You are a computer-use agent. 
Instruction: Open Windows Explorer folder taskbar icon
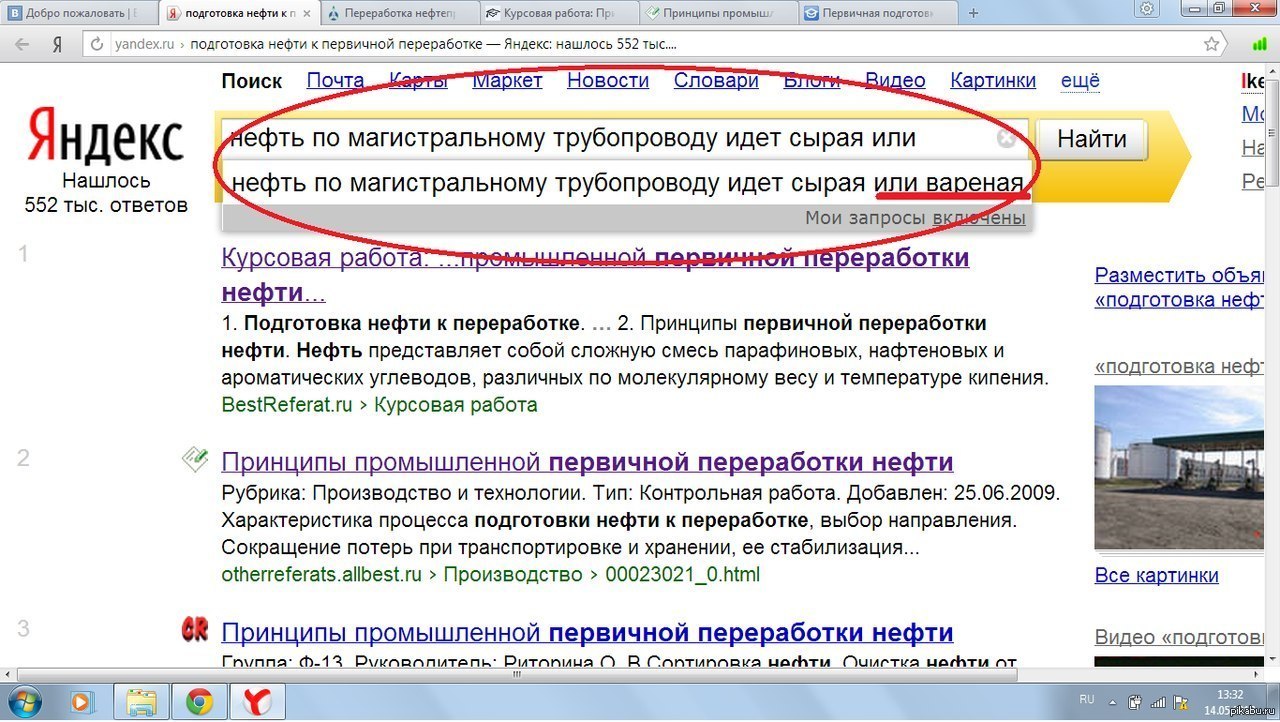pyautogui.click(x=143, y=700)
